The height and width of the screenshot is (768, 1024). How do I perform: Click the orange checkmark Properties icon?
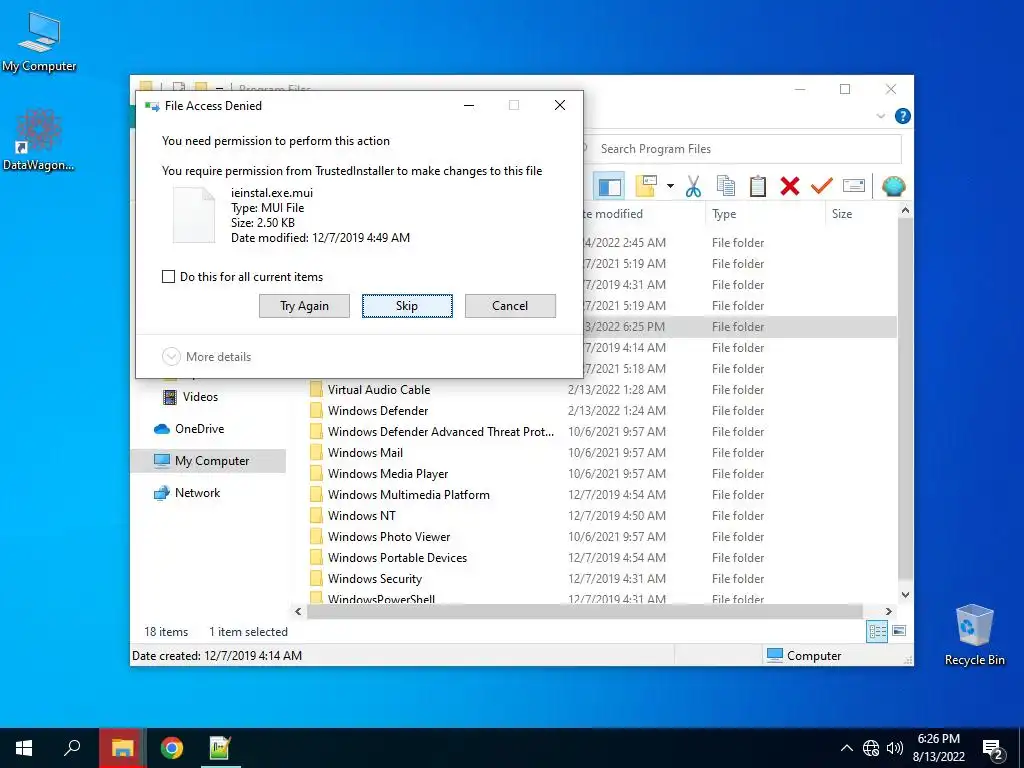822,186
